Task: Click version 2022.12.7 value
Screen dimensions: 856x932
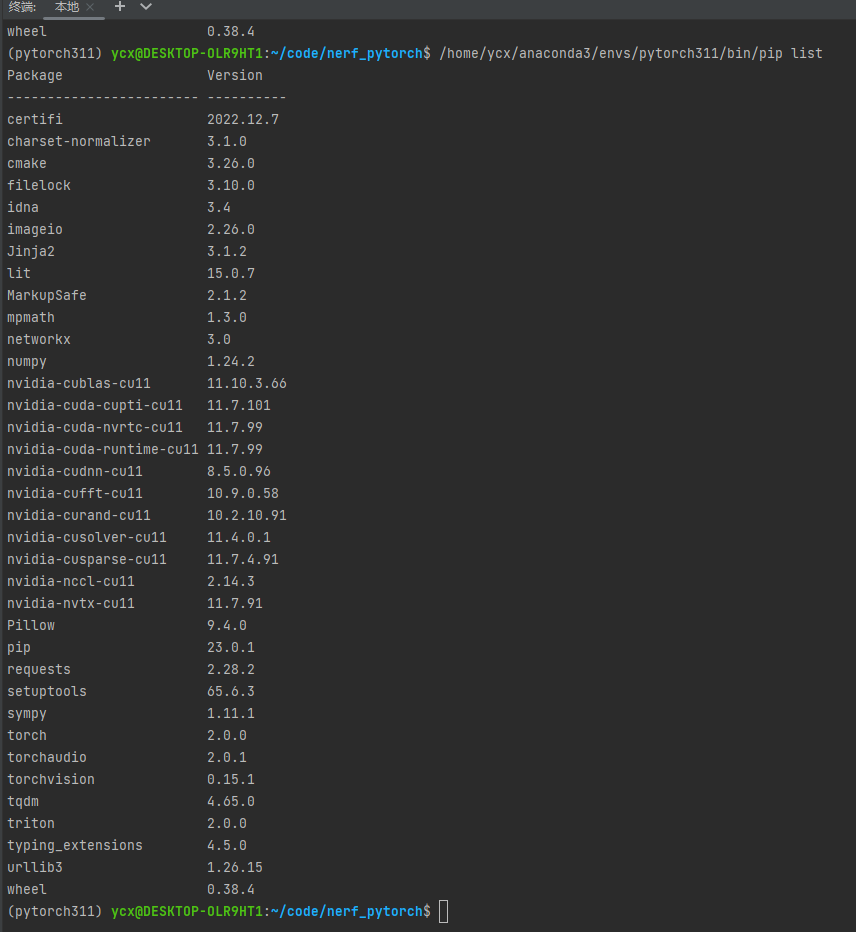Action: (x=243, y=119)
